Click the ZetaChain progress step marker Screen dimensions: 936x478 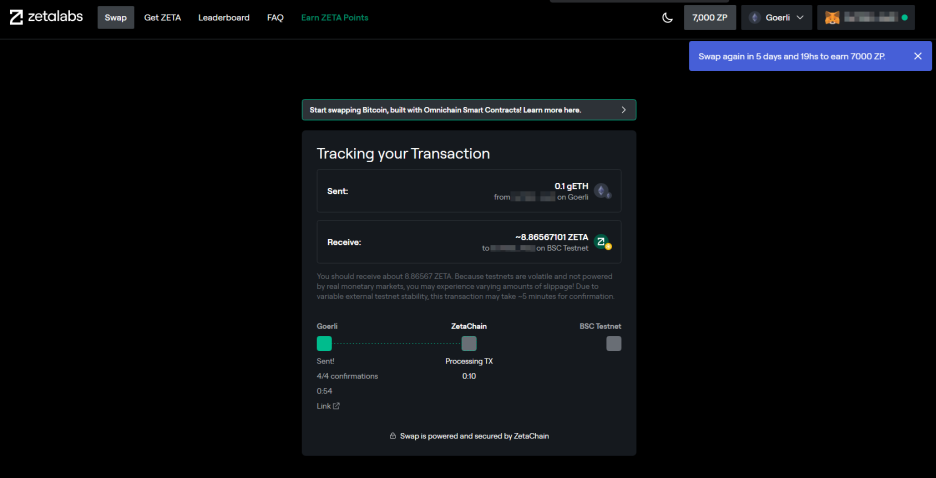[469, 343]
